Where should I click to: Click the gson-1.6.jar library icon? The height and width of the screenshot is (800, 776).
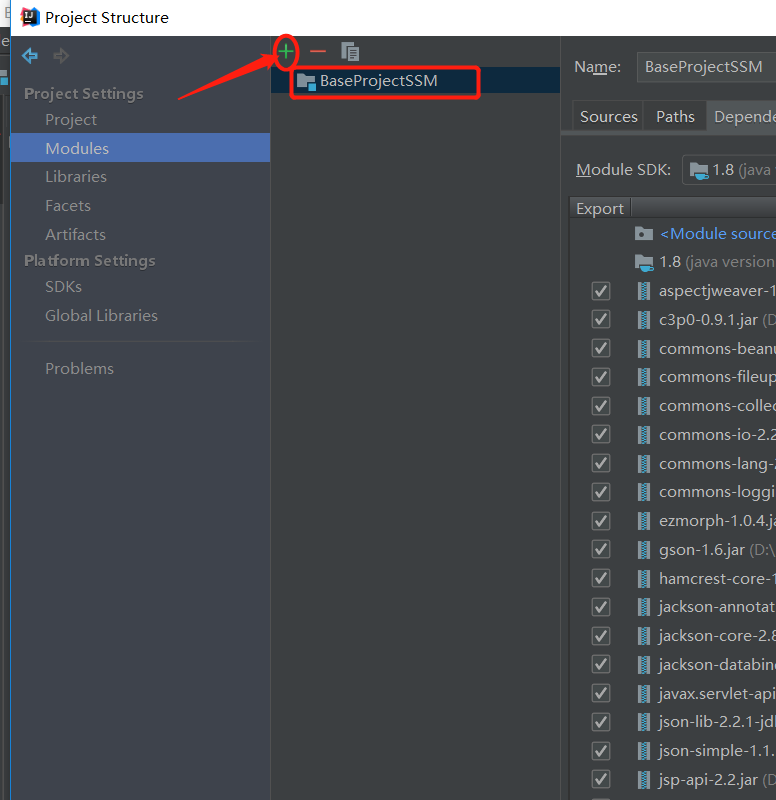[644, 550]
